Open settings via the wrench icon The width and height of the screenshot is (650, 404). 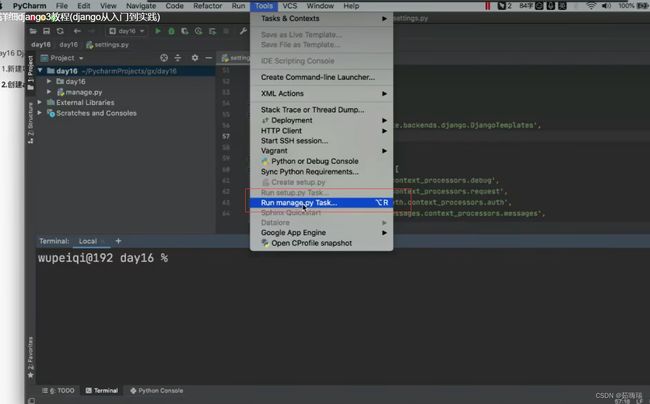click(243, 31)
